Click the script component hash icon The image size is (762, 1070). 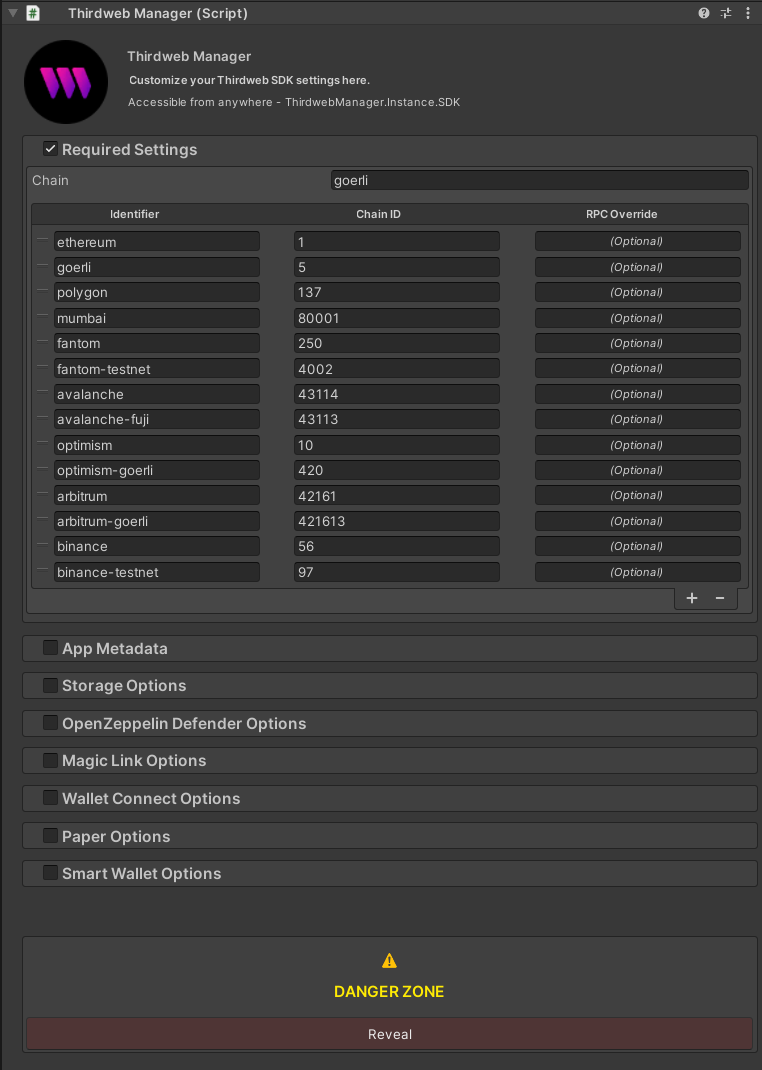[33, 13]
